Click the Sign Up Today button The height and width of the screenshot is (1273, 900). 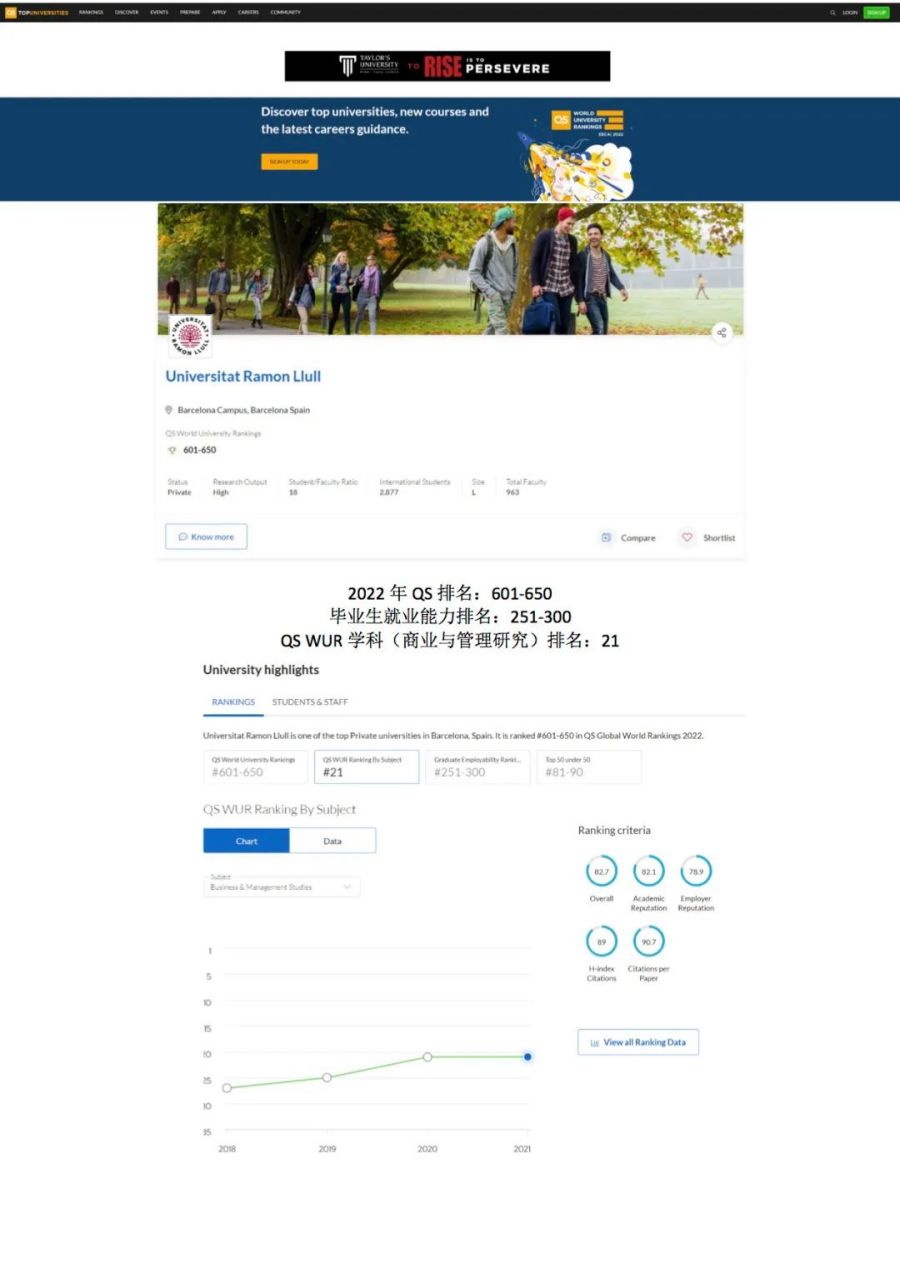289,161
